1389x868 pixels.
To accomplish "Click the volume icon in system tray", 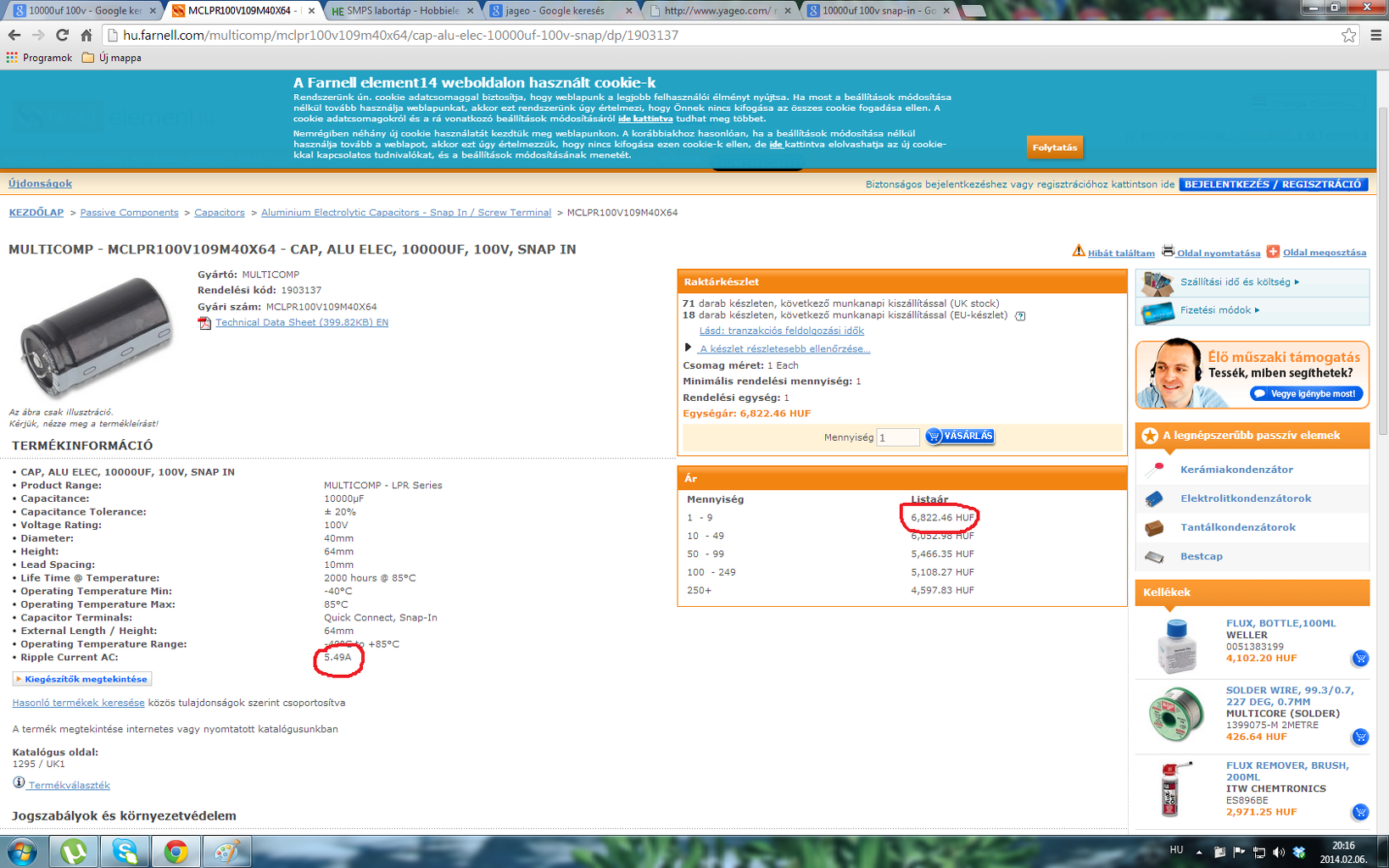I will (x=1279, y=852).
